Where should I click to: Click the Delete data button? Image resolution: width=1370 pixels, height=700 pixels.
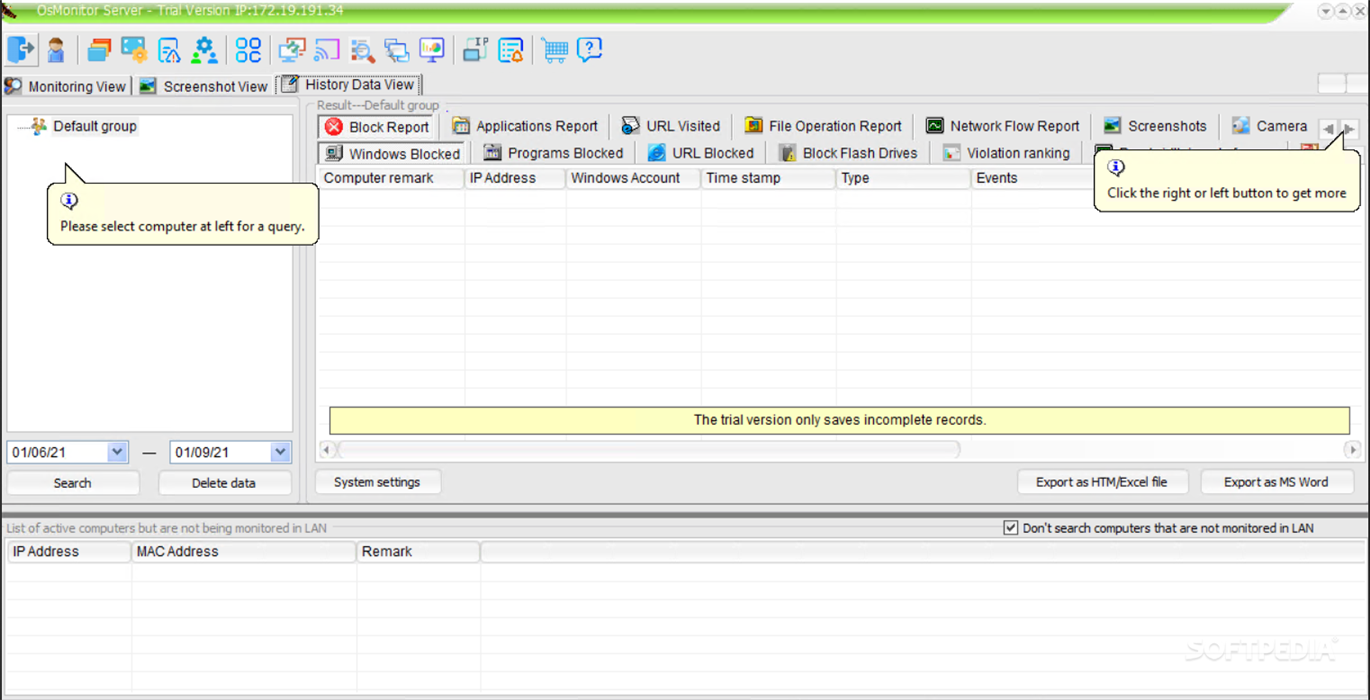click(224, 483)
